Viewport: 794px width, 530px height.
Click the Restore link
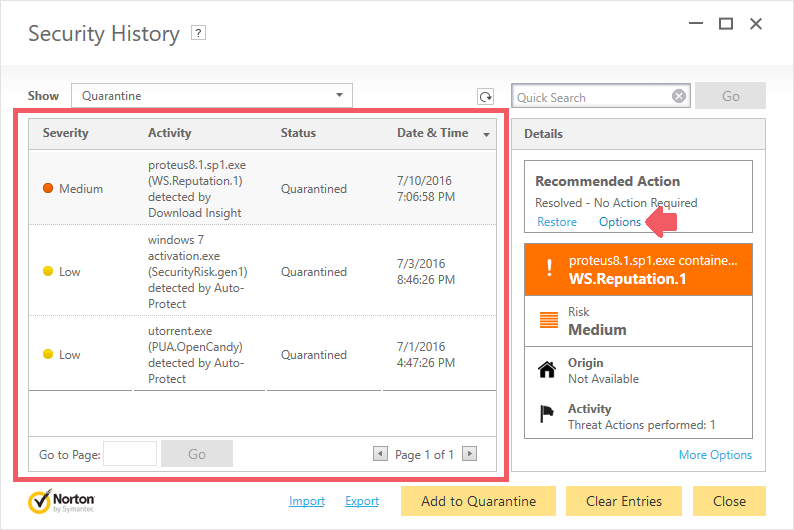557,222
